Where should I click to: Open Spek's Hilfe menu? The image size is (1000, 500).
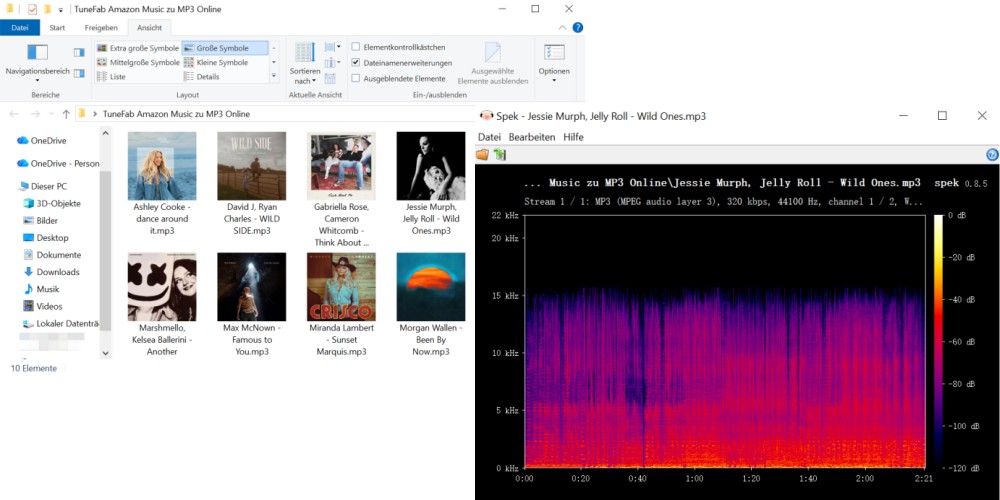coord(573,137)
